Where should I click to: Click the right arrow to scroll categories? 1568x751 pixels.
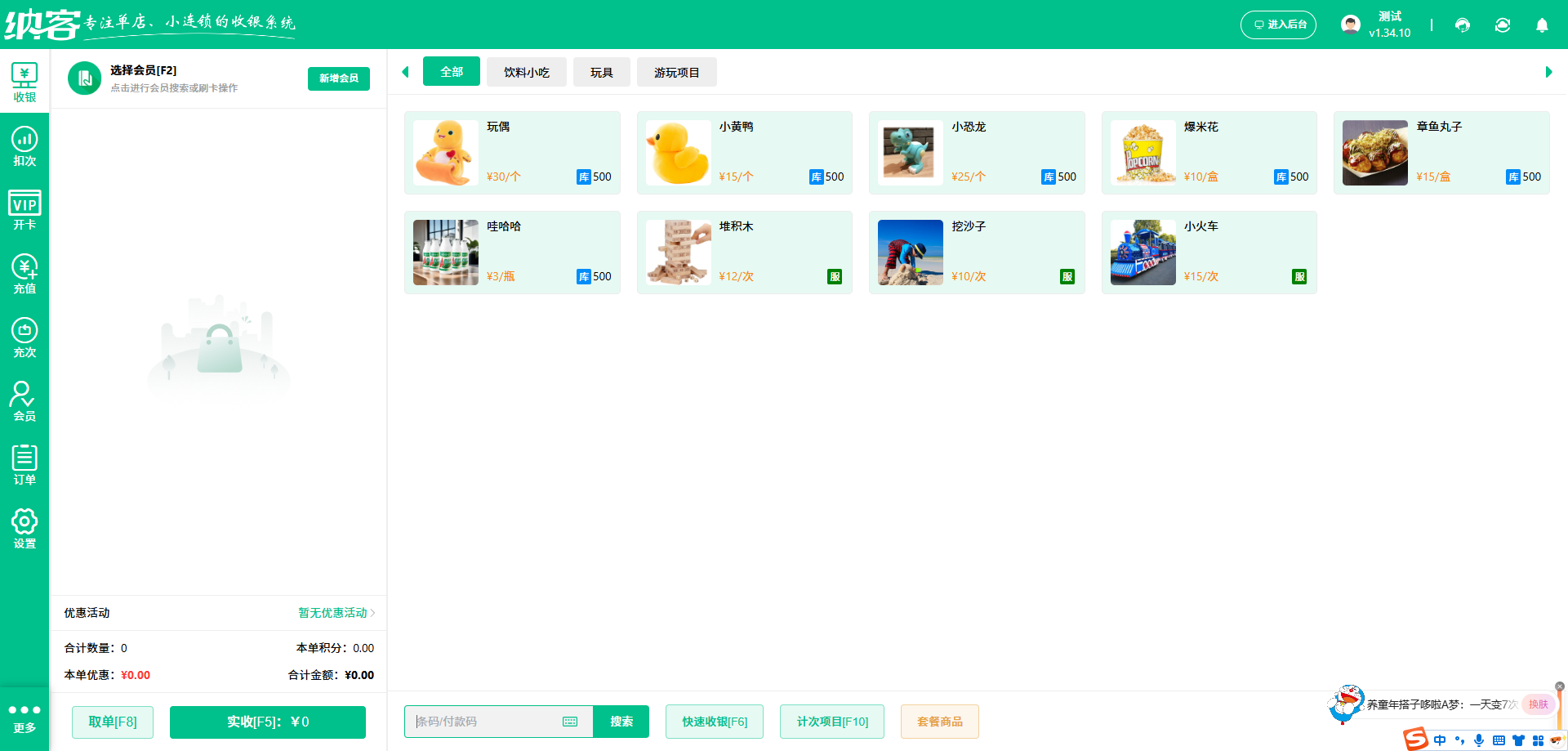tap(1548, 72)
